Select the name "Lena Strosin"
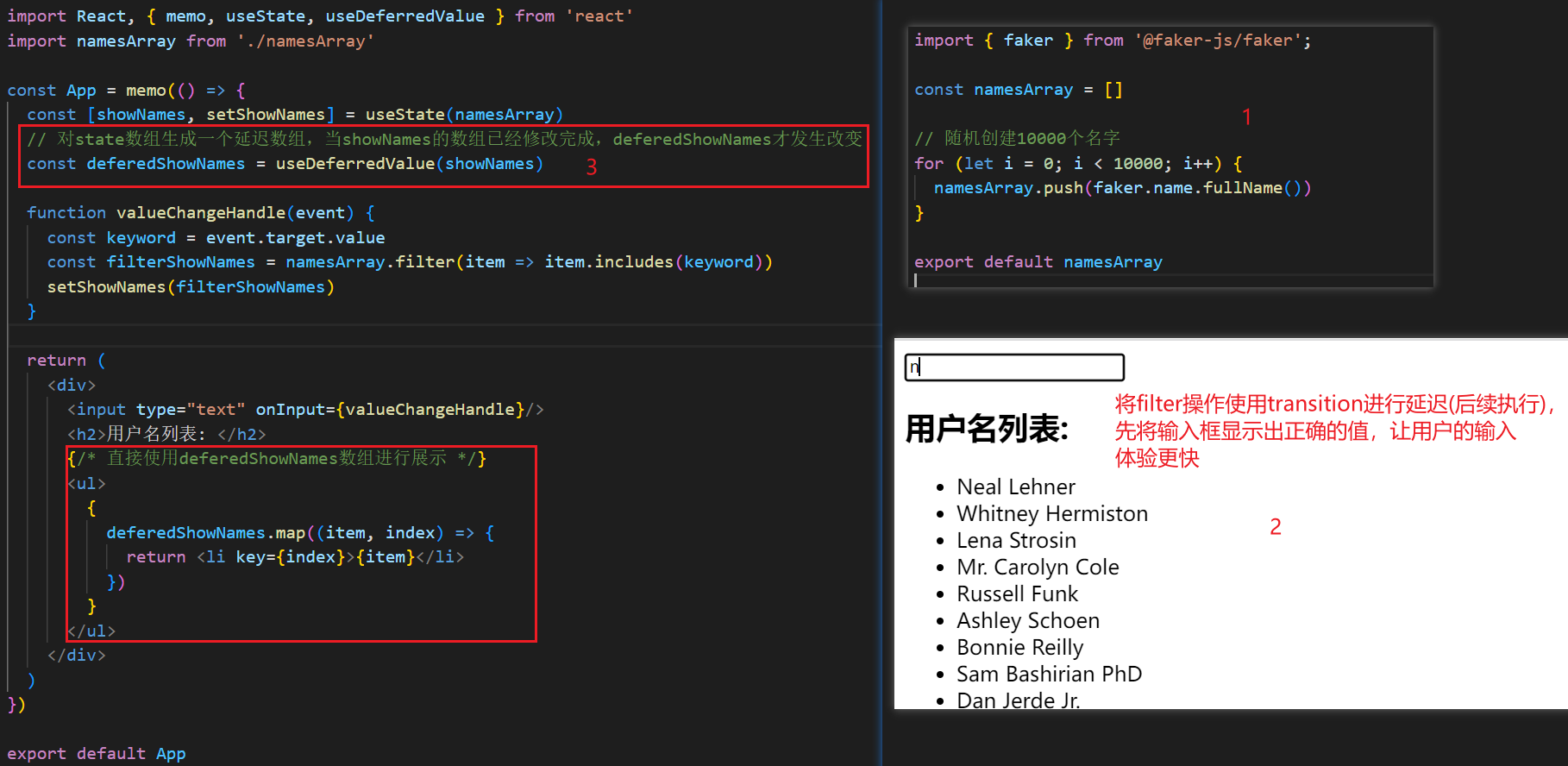The width and height of the screenshot is (1568, 766). coord(1016,540)
